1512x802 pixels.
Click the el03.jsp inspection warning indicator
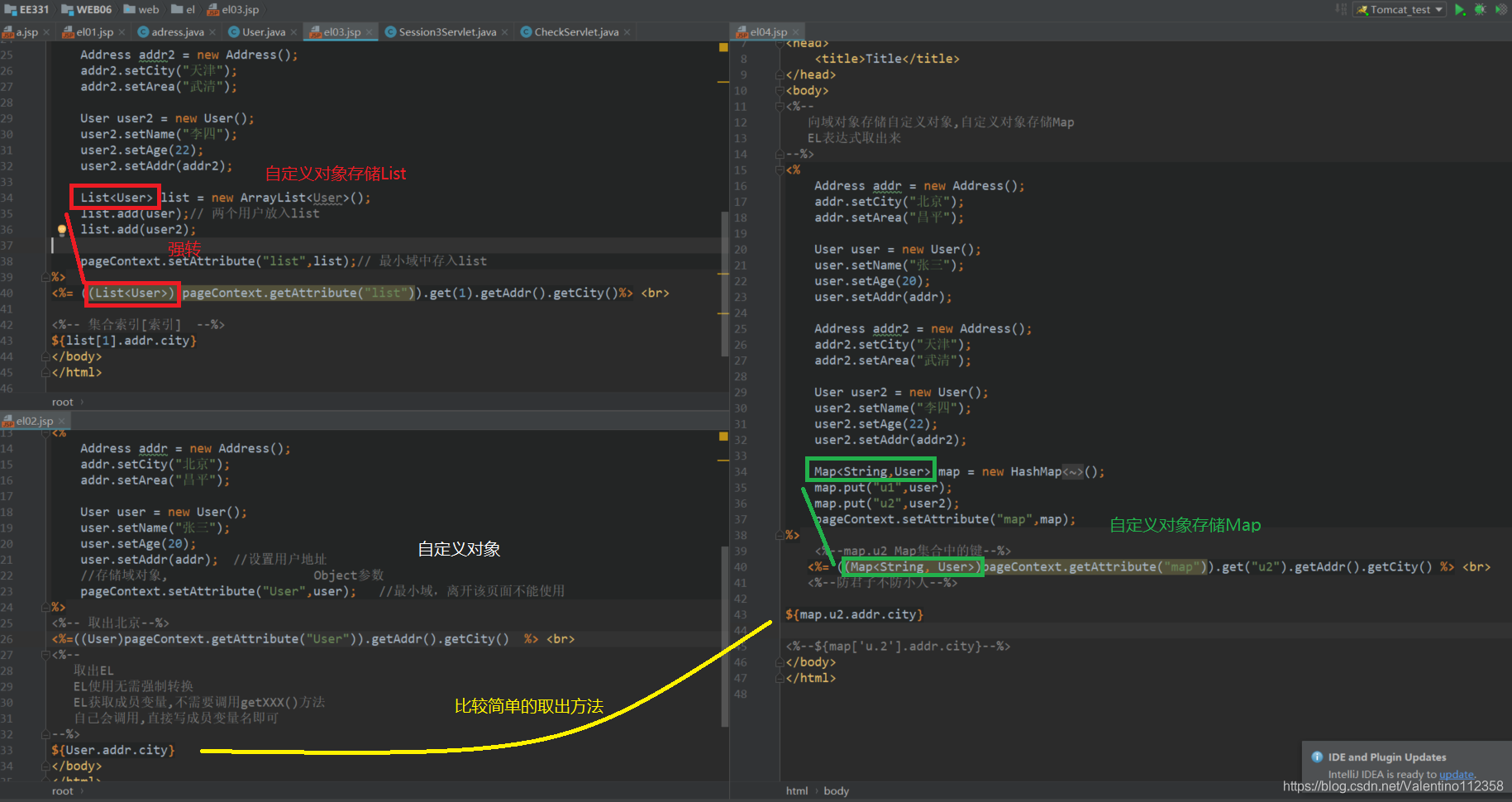(x=723, y=48)
